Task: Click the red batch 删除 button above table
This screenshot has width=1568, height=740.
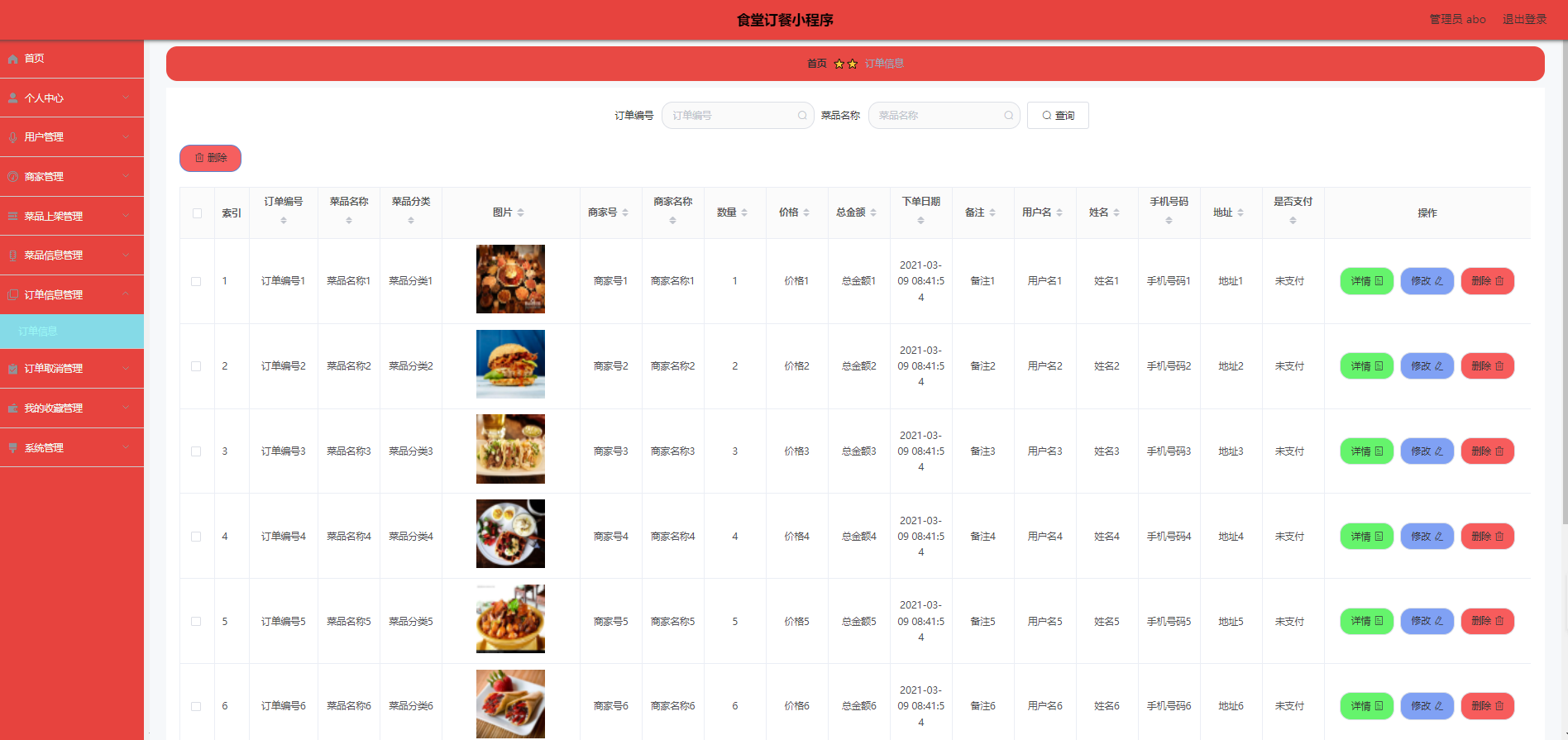Action: coord(210,158)
